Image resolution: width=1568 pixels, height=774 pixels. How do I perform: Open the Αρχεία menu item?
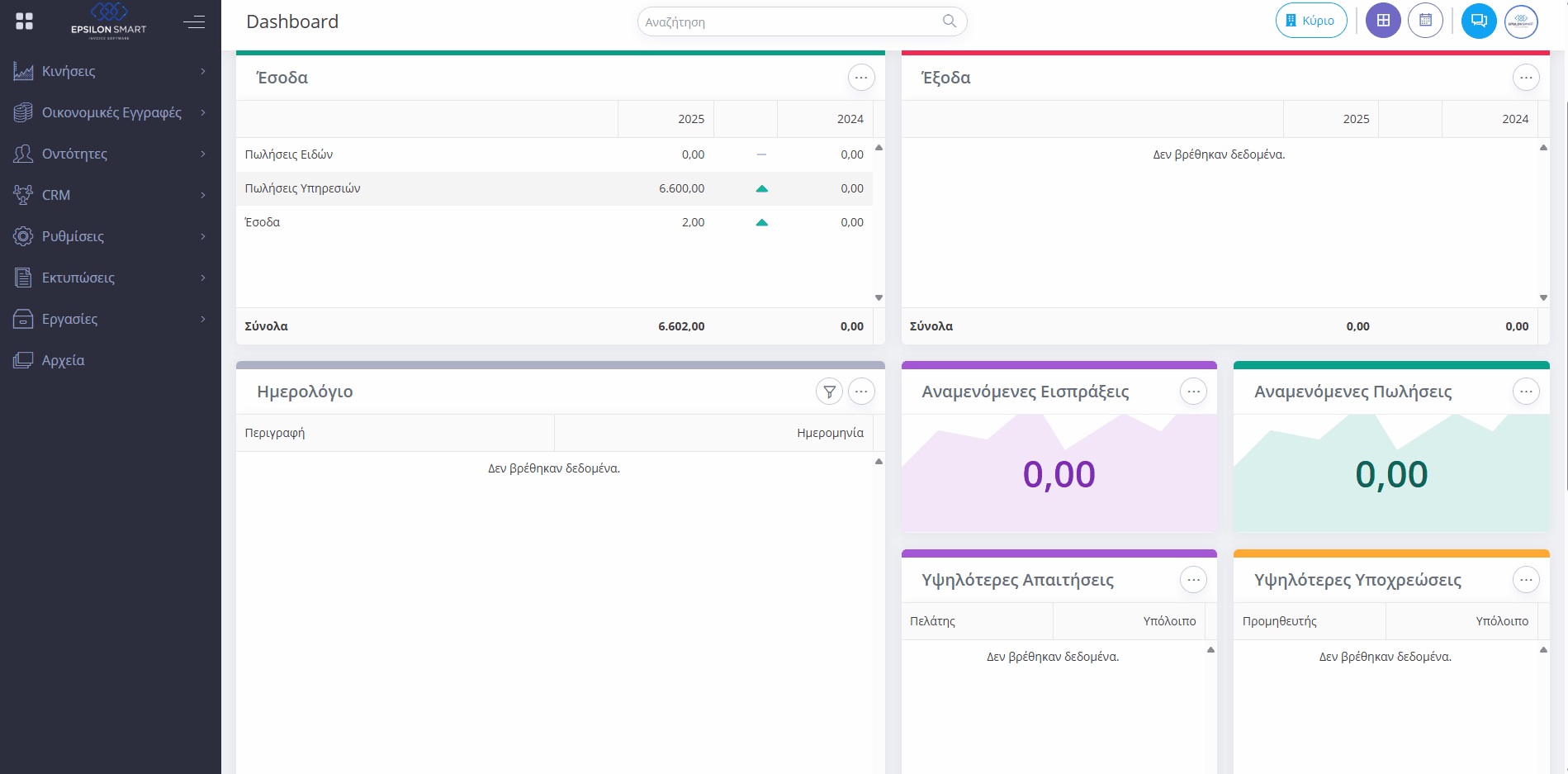pyautogui.click(x=64, y=360)
